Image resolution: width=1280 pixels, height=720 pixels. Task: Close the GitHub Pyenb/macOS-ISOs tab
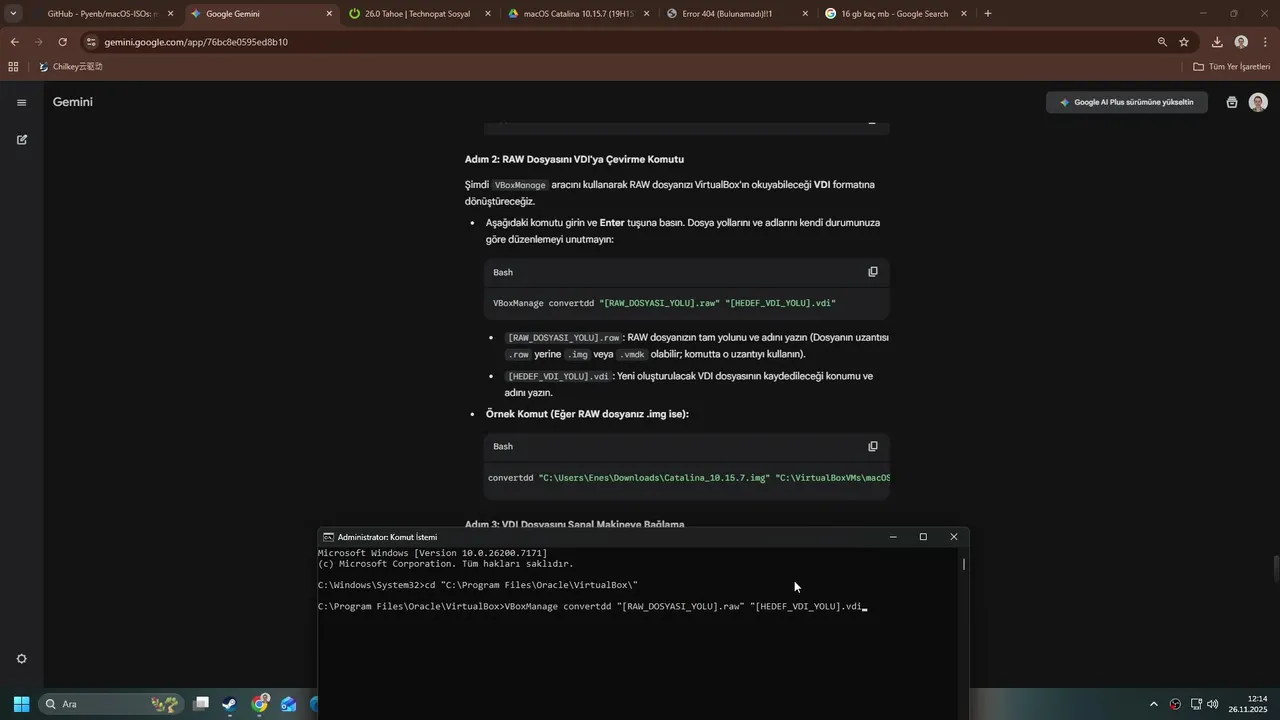[x=170, y=14]
